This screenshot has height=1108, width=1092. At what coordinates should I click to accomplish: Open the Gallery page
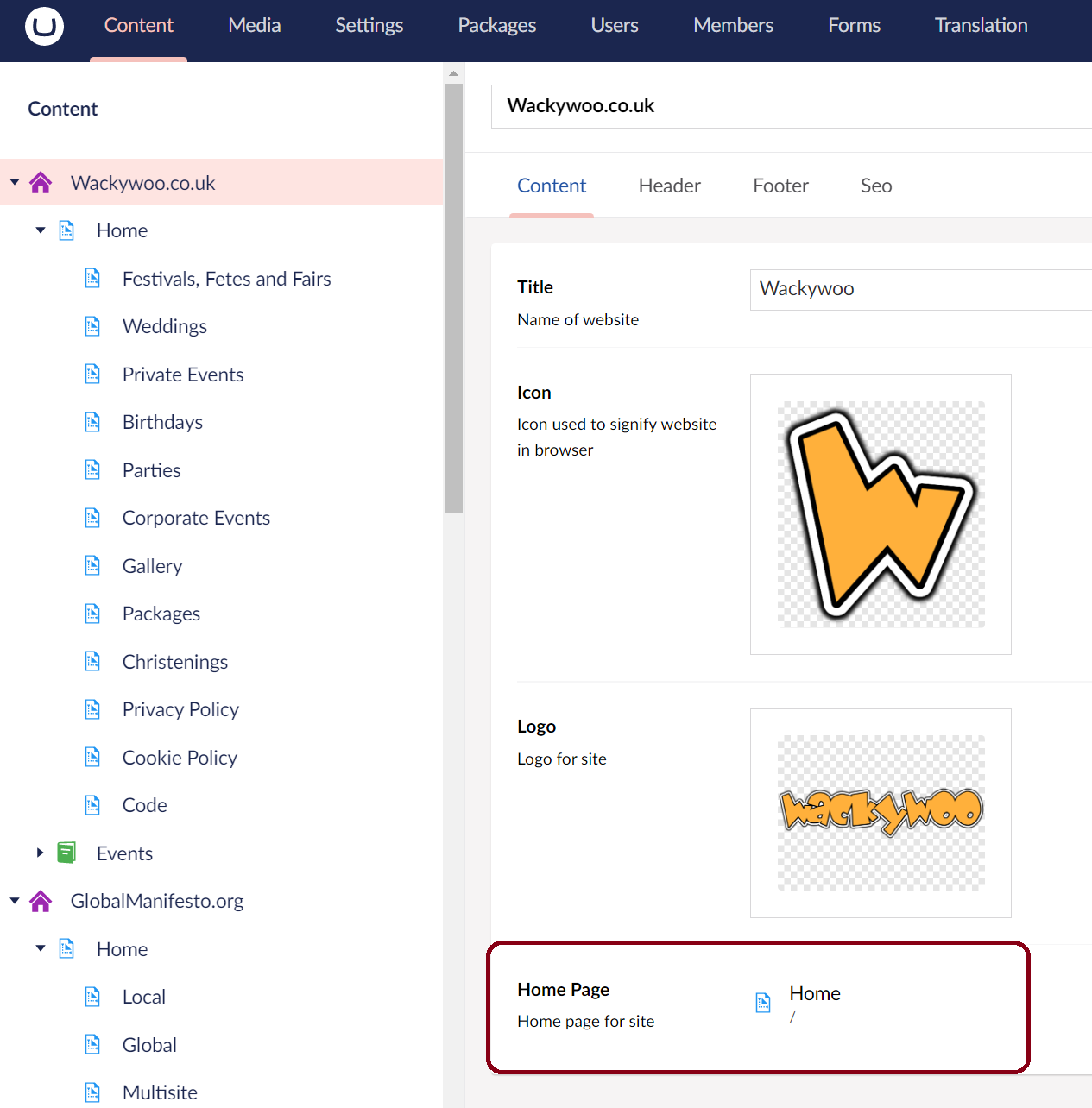[153, 566]
